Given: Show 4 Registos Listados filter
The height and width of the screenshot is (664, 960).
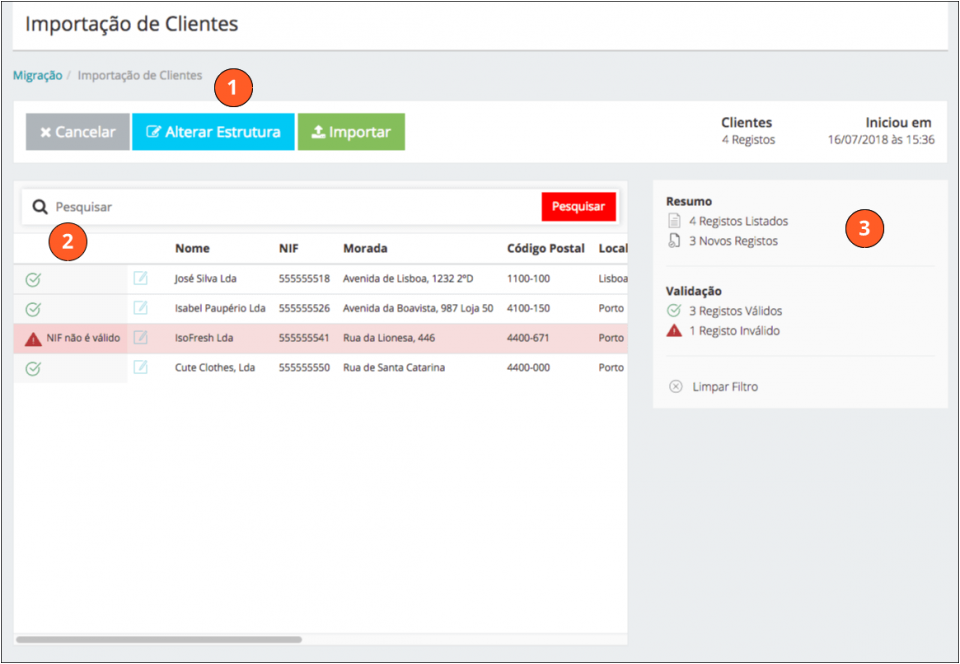Looking at the screenshot, I should click(738, 221).
